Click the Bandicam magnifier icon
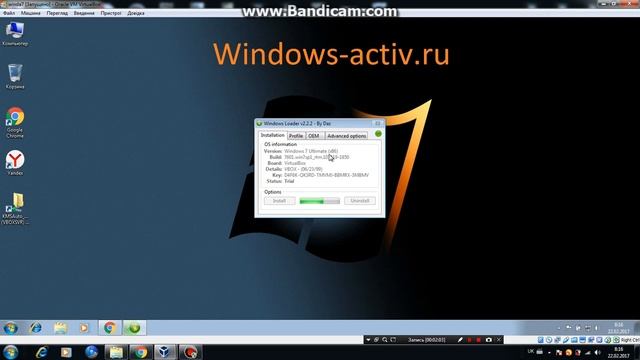Screen dimensions: 640x360 click(x=384, y=340)
